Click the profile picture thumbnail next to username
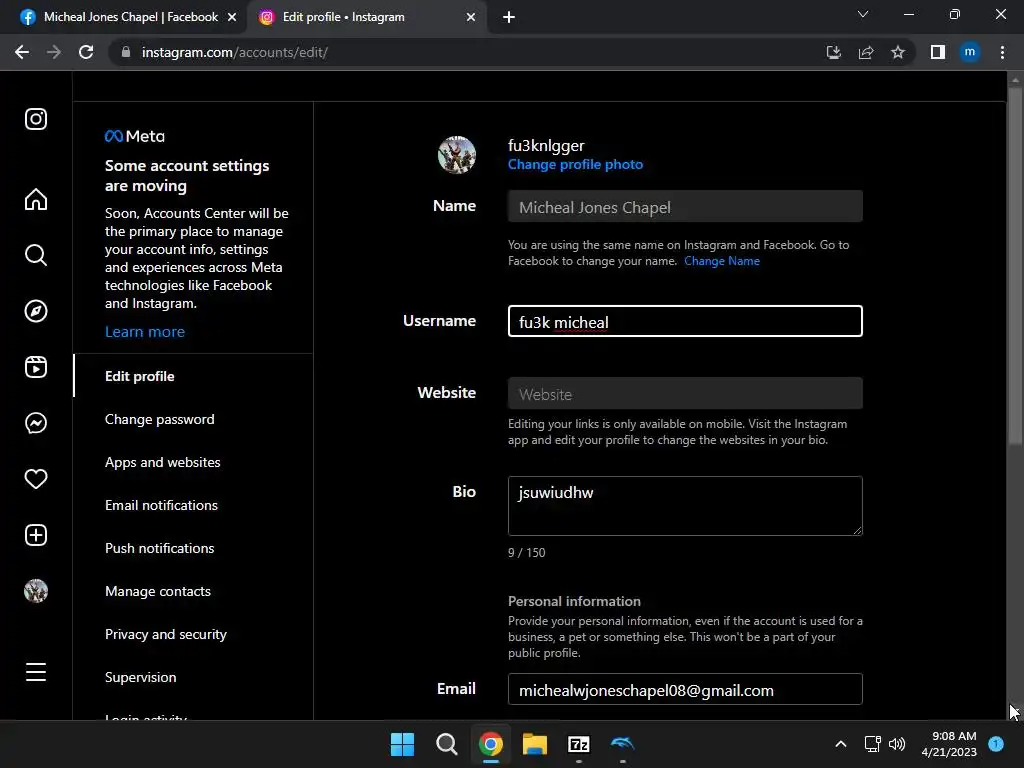1024x768 pixels. [456, 155]
